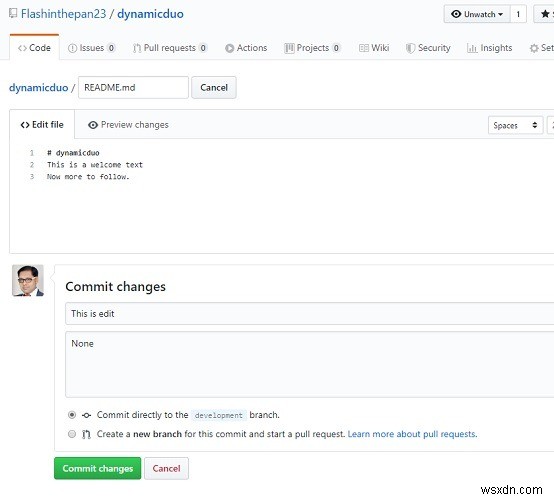Click editor line 'This is a welcome text'
Screen dimensions: 554x500
click(95, 165)
